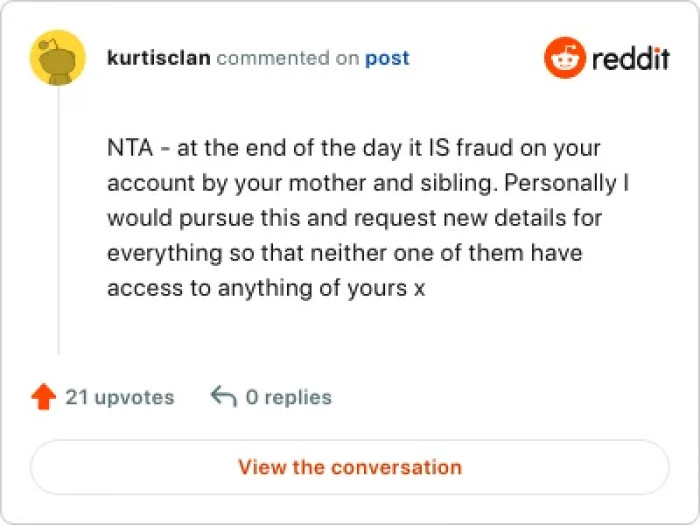Click the "21 upvotes" count
Screen dimensions: 700x525
click(x=120, y=397)
